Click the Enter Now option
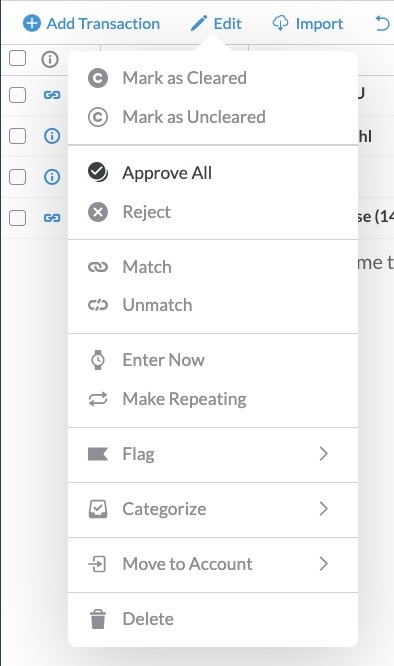 coord(213,360)
